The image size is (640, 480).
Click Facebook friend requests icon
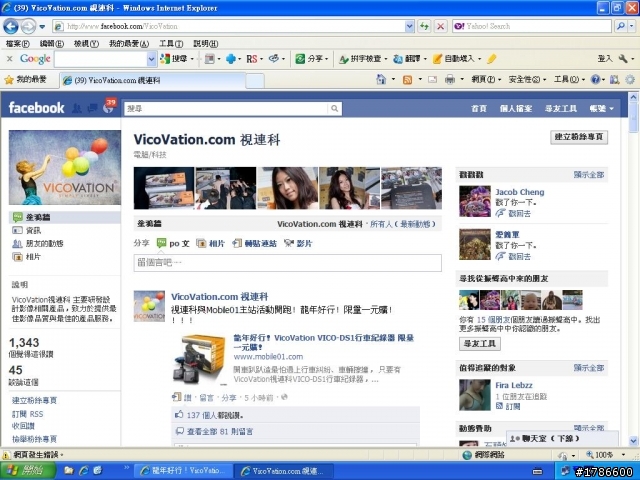(77, 108)
